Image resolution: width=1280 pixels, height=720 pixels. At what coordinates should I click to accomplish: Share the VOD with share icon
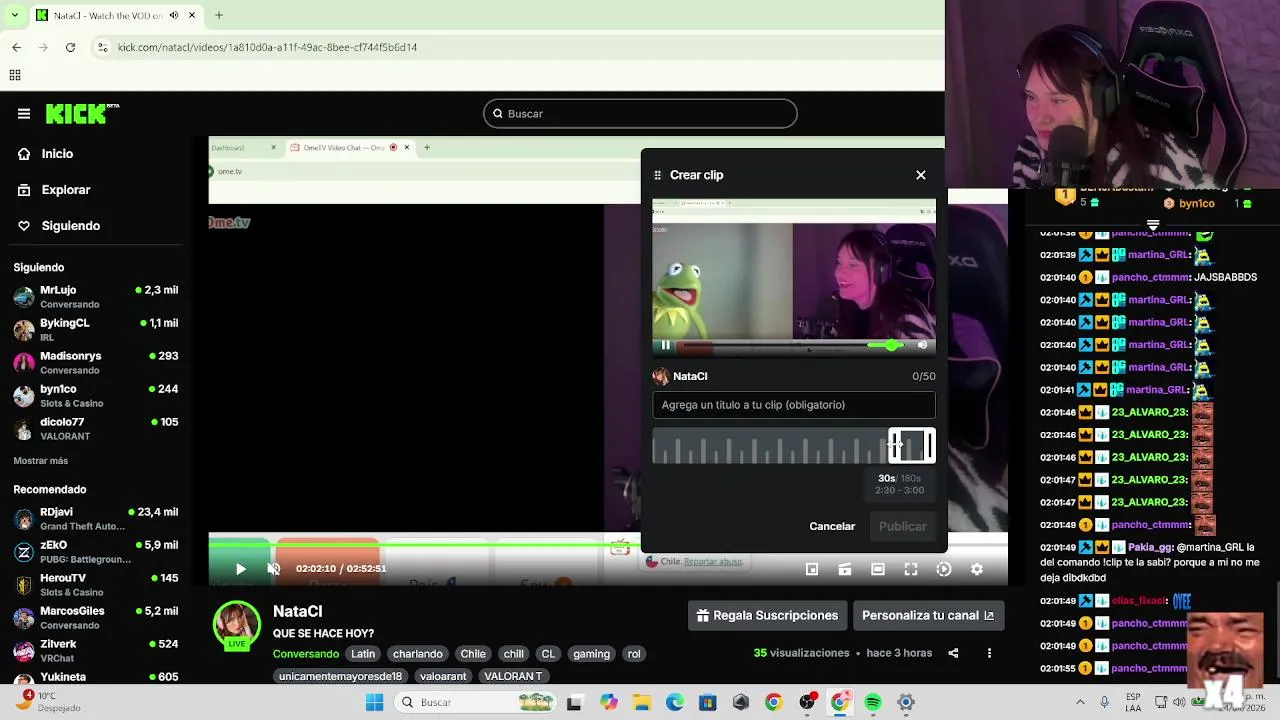pos(953,653)
